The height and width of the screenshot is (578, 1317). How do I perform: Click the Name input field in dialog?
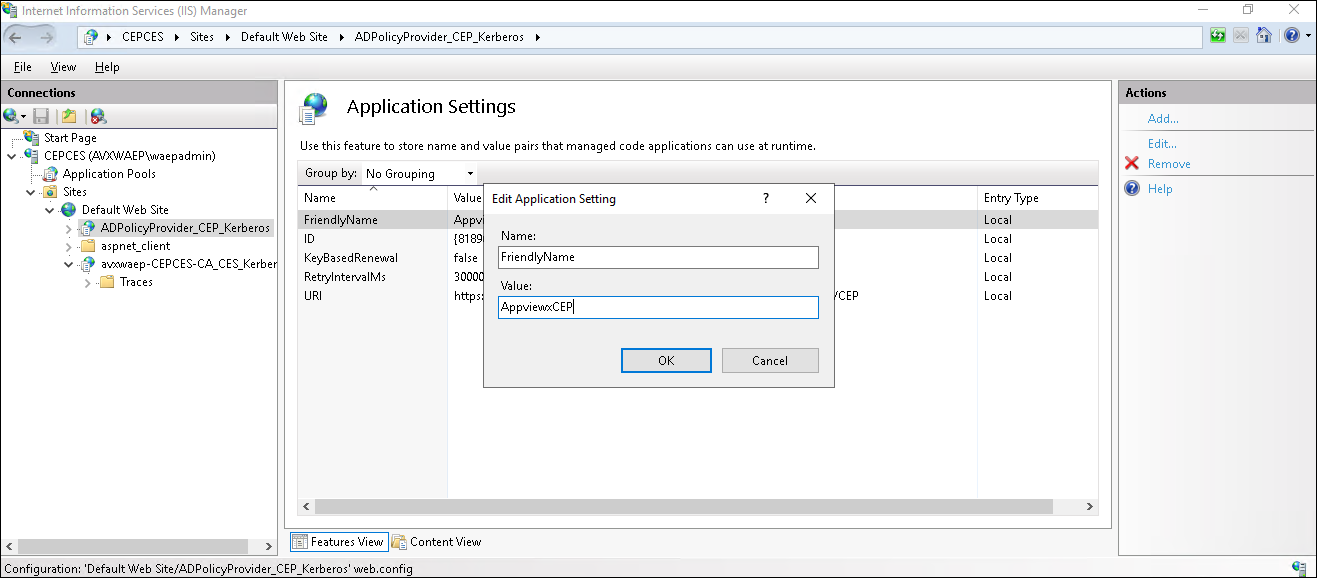(658, 257)
